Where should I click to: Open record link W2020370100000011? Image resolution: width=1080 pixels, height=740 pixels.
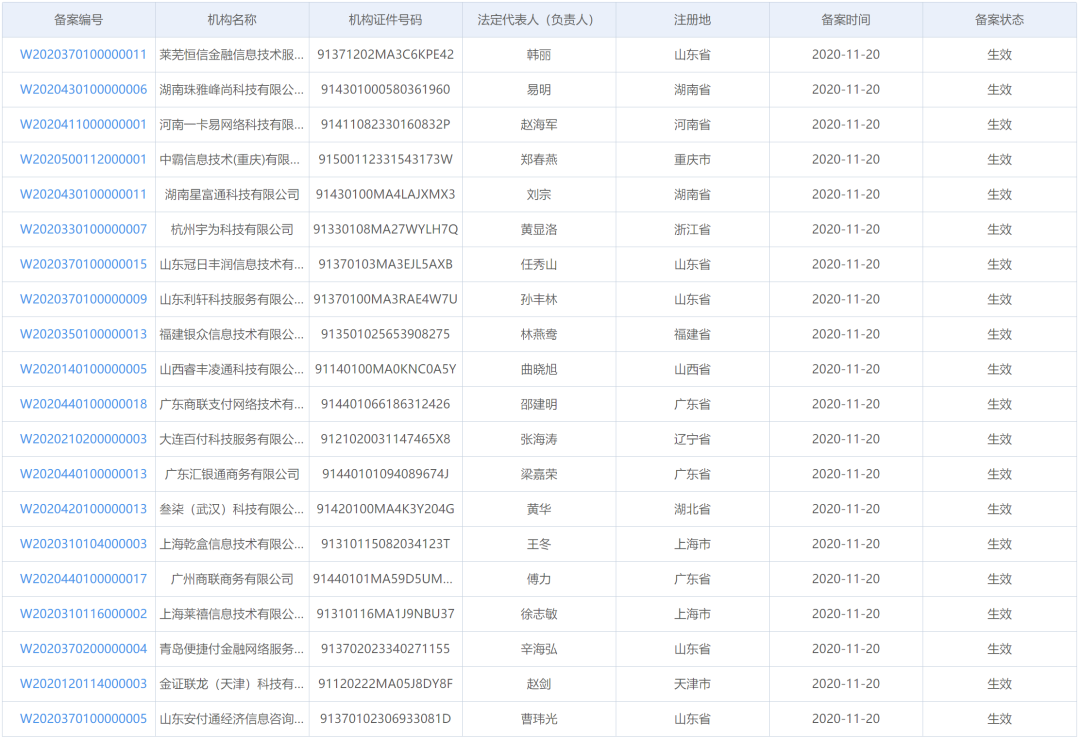pos(83,54)
